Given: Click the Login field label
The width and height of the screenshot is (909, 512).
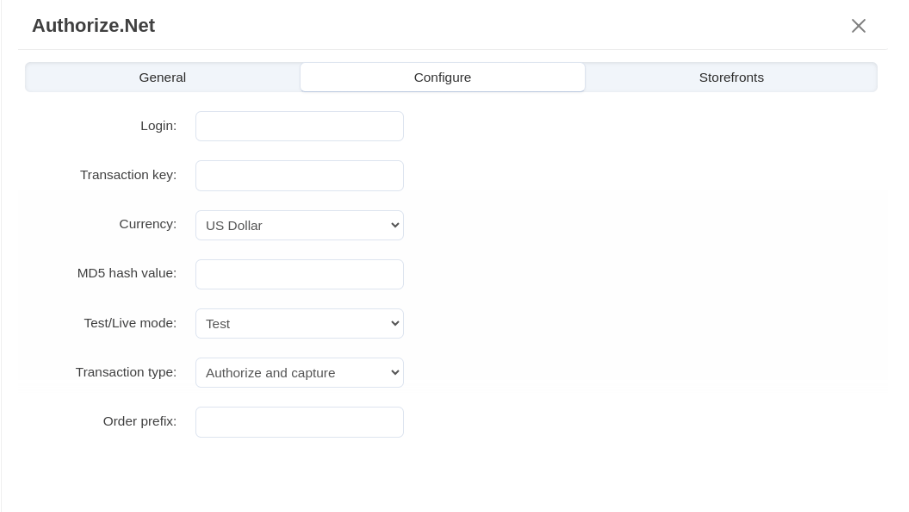Looking at the screenshot, I should pos(158,126).
